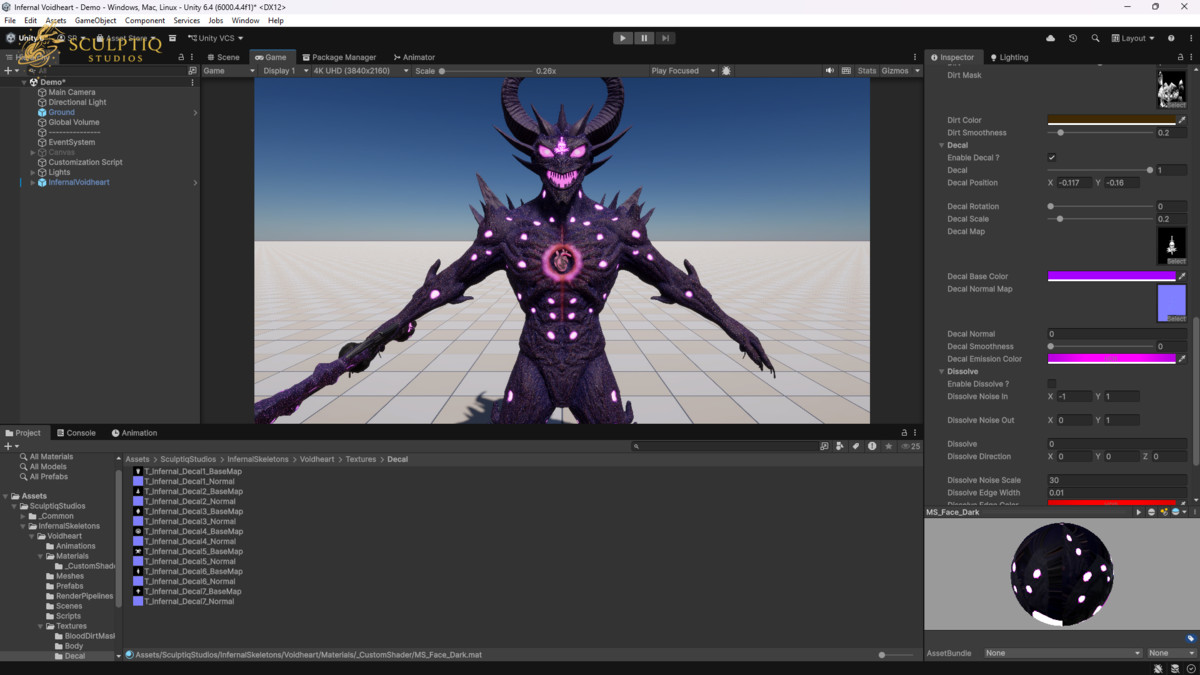
Task: Use eyedropper for Decal Emission Color
Action: point(1182,359)
